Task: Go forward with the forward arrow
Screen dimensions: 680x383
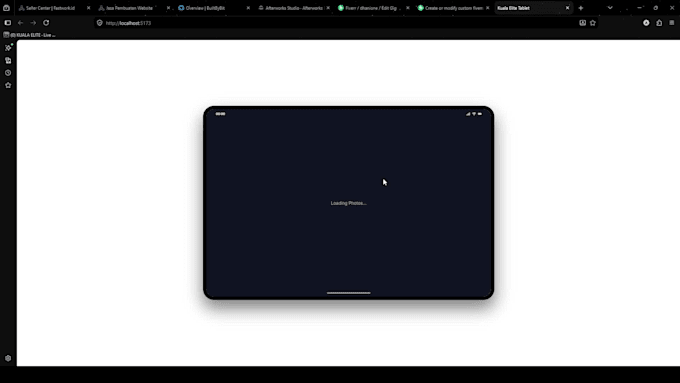Action: 33,23
